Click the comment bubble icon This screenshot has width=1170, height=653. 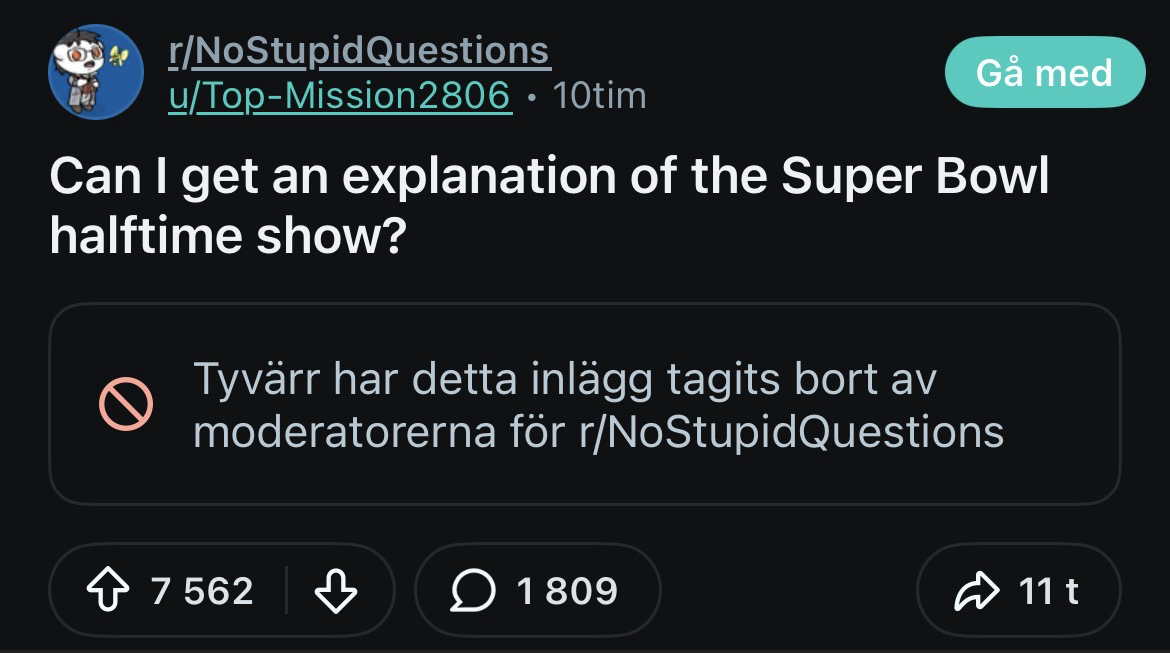474,591
